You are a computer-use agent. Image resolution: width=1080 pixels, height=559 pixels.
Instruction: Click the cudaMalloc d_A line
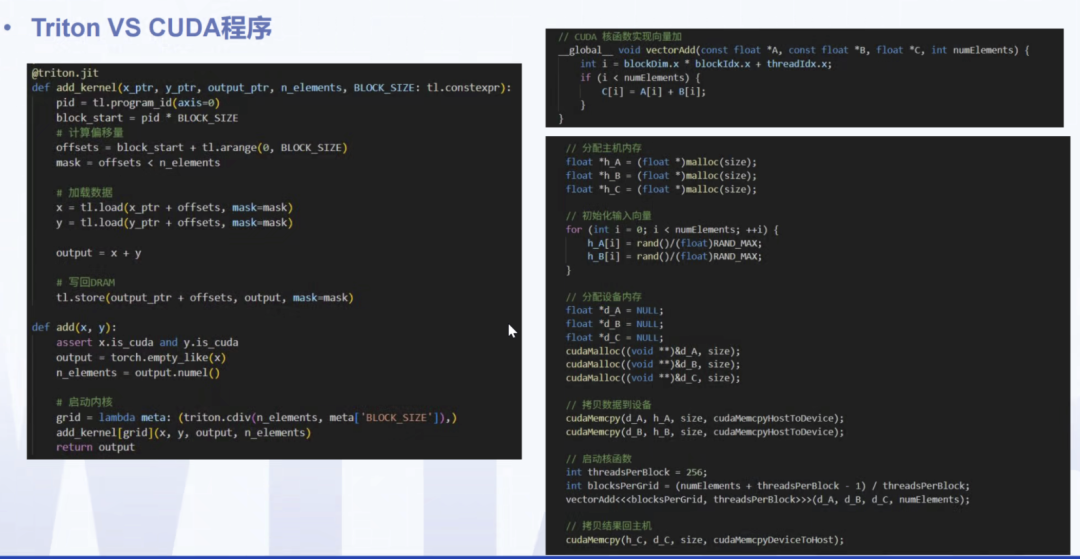point(652,351)
